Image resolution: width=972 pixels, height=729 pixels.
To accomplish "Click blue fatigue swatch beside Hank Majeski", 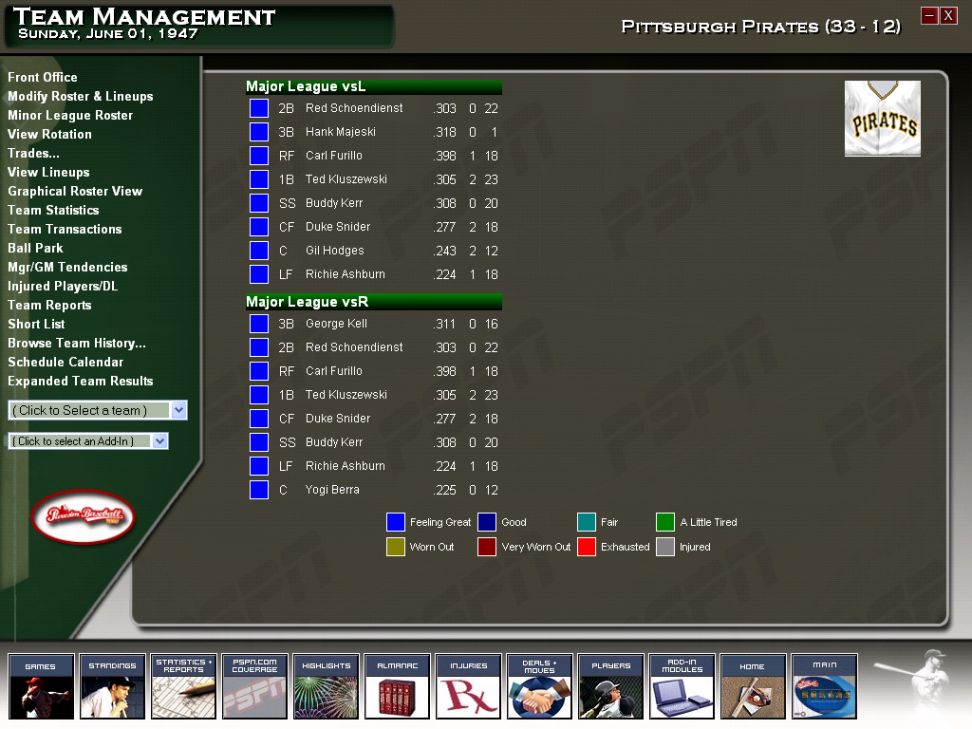I will (x=259, y=132).
